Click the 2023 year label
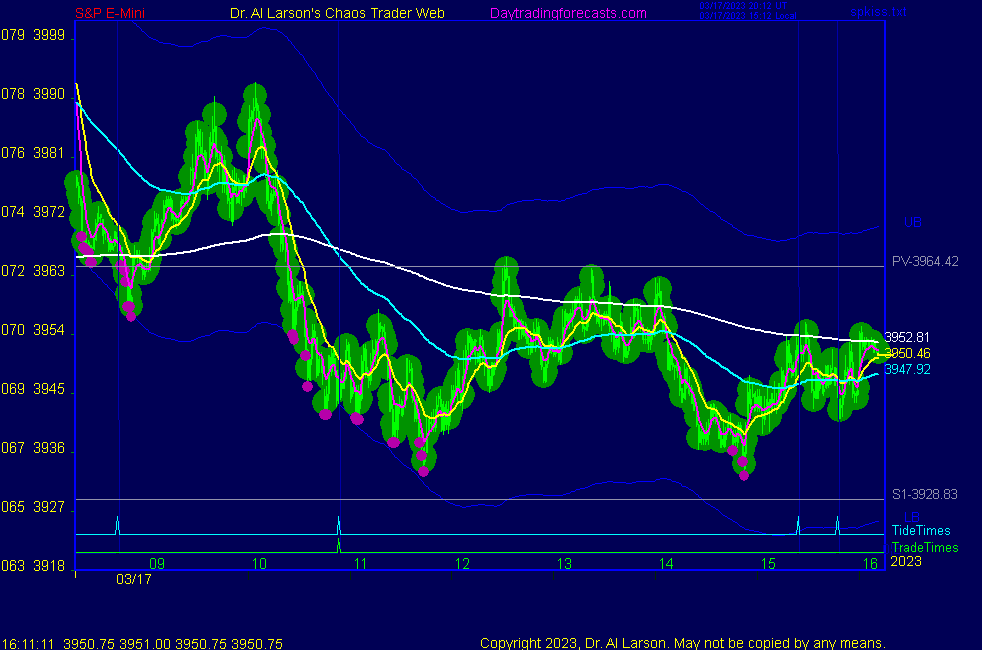982x650 pixels. click(x=906, y=561)
